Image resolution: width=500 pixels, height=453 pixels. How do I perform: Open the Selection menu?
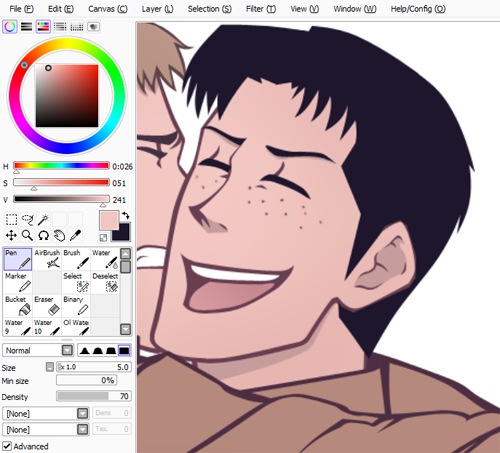tap(209, 9)
